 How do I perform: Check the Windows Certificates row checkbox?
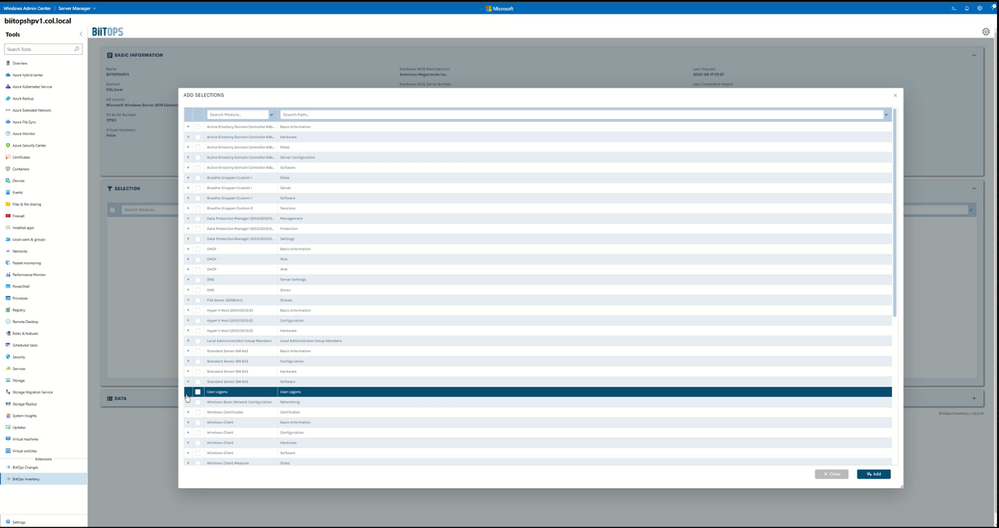coord(198,412)
